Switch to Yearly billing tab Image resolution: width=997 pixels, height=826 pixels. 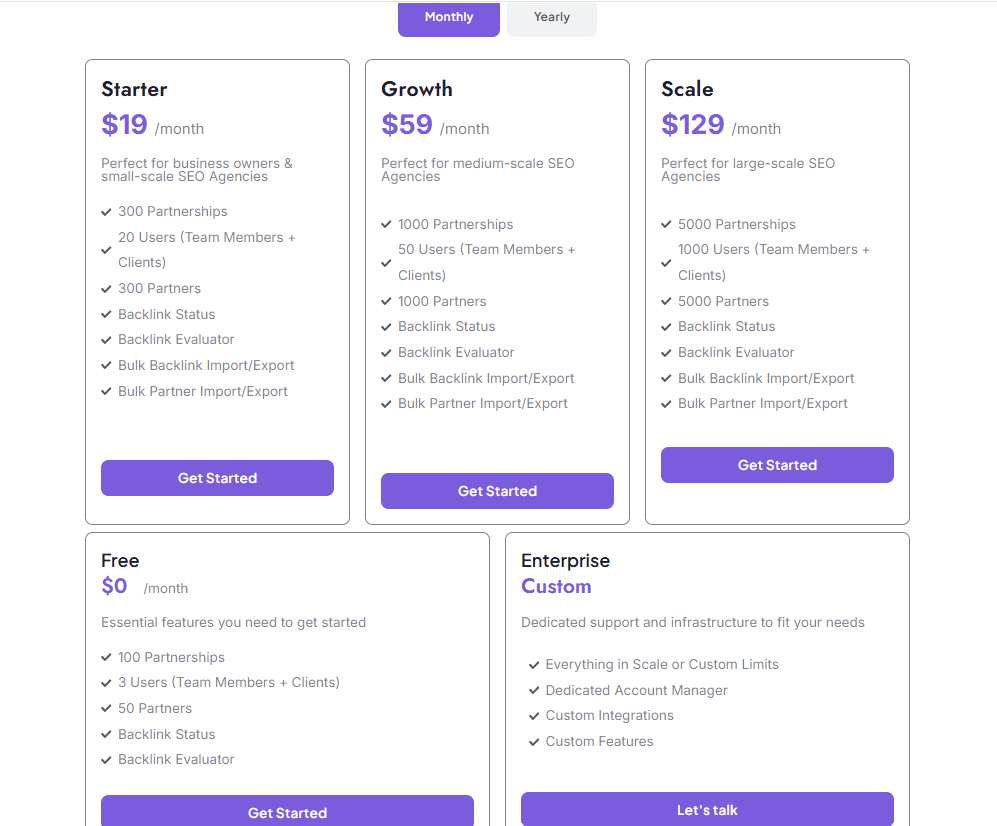tap(551, 18)
